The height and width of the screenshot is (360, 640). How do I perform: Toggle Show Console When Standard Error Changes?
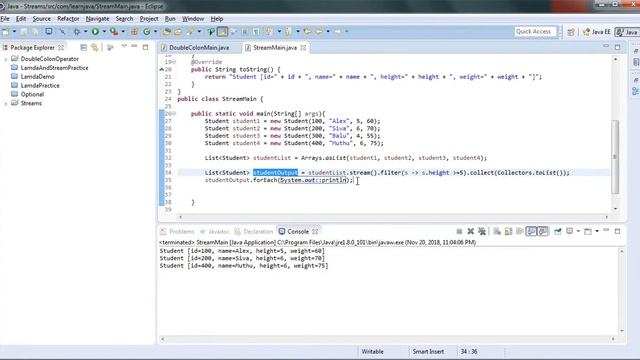pos(542,231)
